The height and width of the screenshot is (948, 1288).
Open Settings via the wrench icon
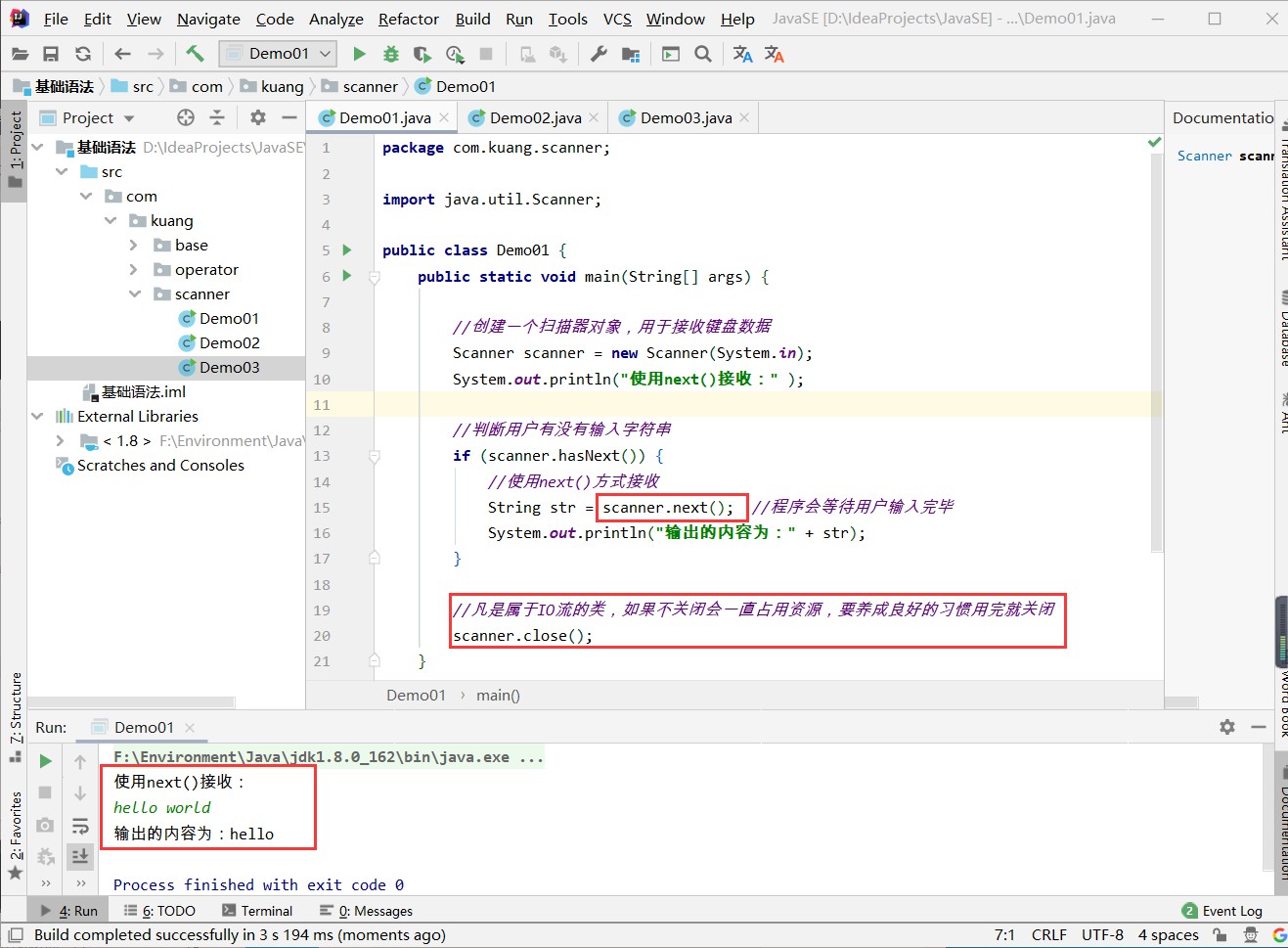599,54
